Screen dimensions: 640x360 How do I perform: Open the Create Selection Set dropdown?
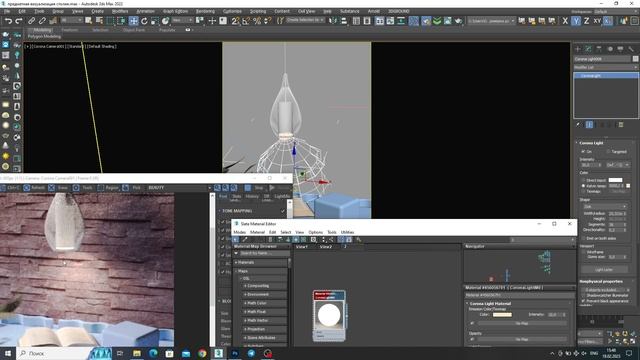(305, 20)
